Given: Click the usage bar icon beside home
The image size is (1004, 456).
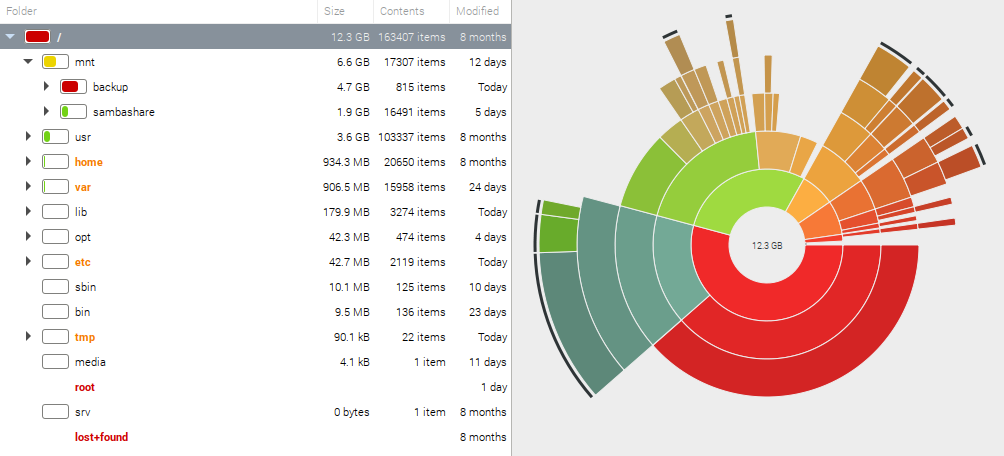Looking at the screenshot, I should click(x=55, y=162).
